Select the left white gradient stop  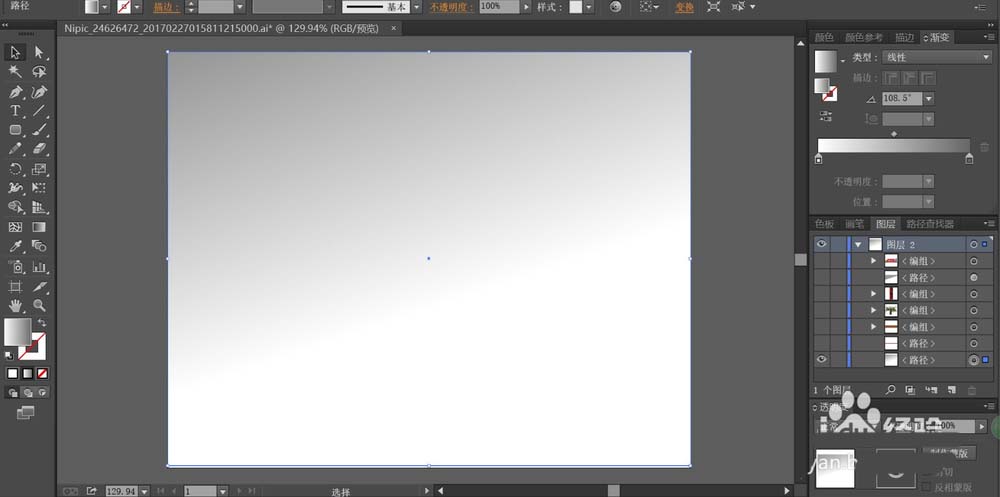[x=818, y=158]
